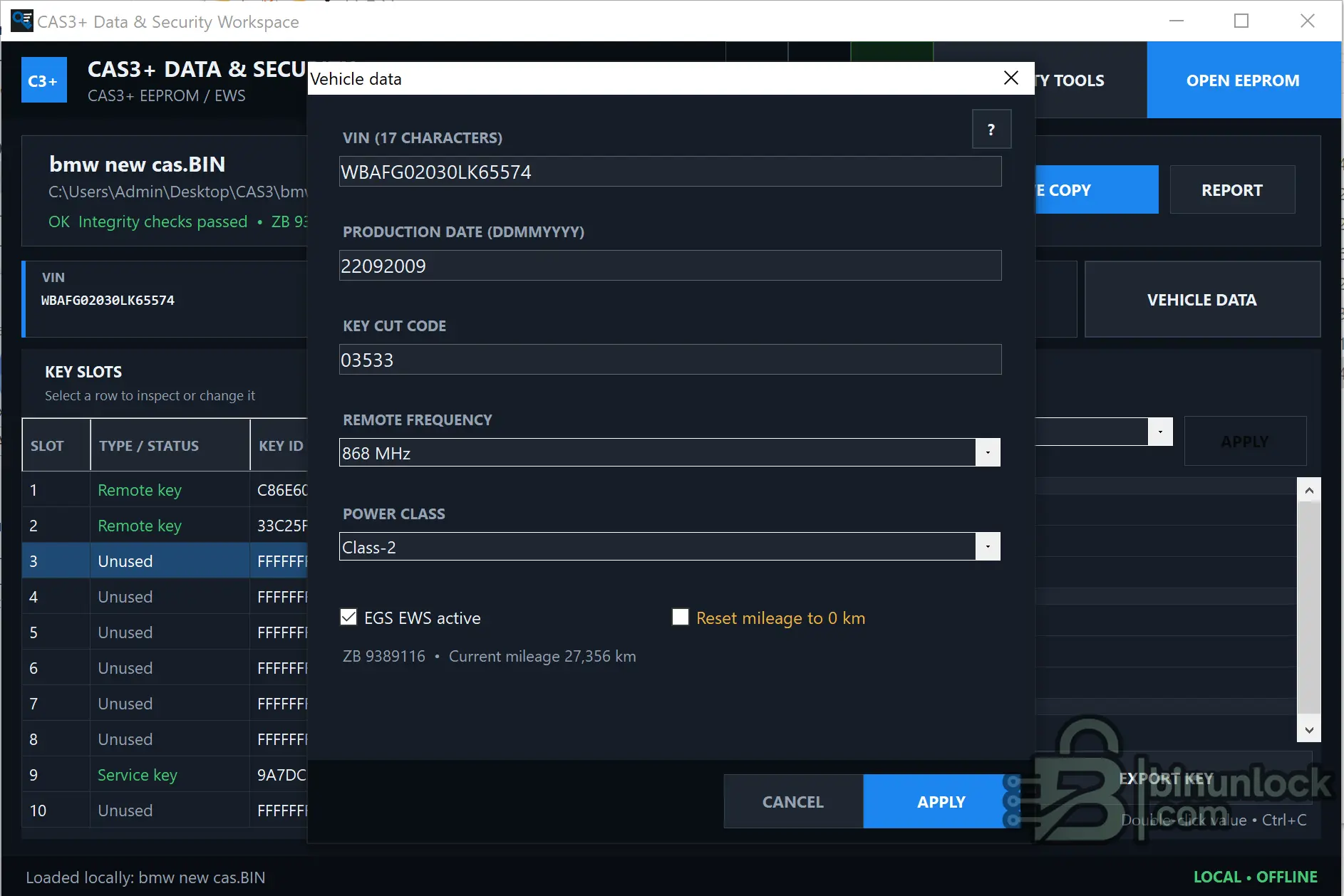Image resolution: width=1344 pixels, height=896 pixels.
Task: Select slot 6 Unused row
Action: pyautogui.click(x=165, y=667)
